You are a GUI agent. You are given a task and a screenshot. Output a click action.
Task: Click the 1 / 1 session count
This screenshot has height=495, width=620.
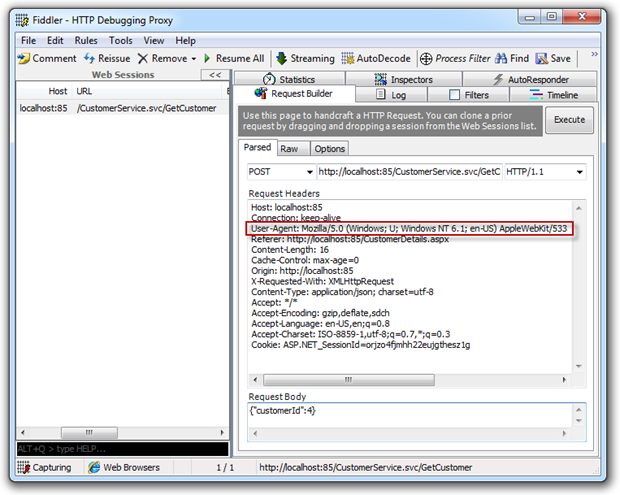225,468
